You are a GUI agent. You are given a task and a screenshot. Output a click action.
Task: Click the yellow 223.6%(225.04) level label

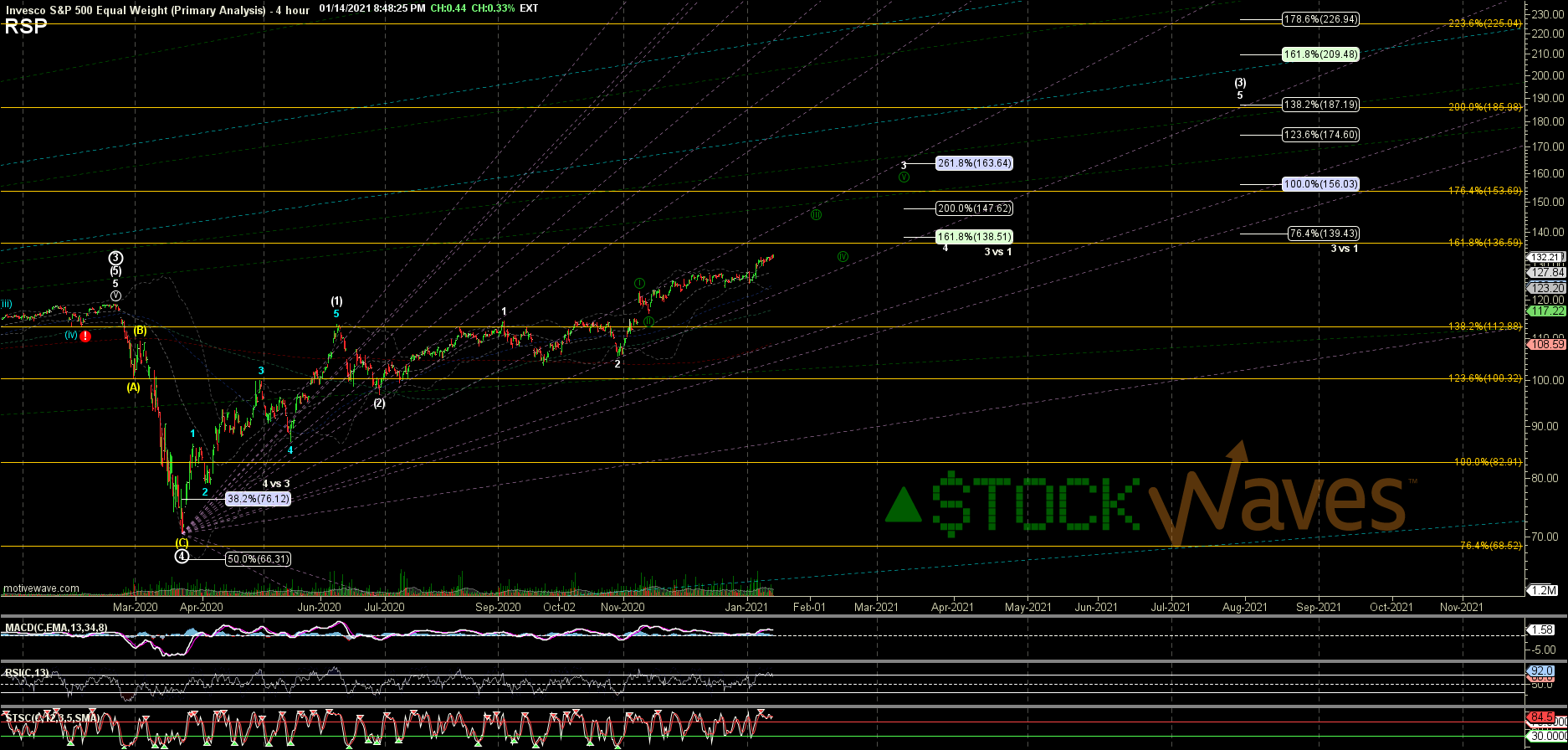coord(1485,23)
